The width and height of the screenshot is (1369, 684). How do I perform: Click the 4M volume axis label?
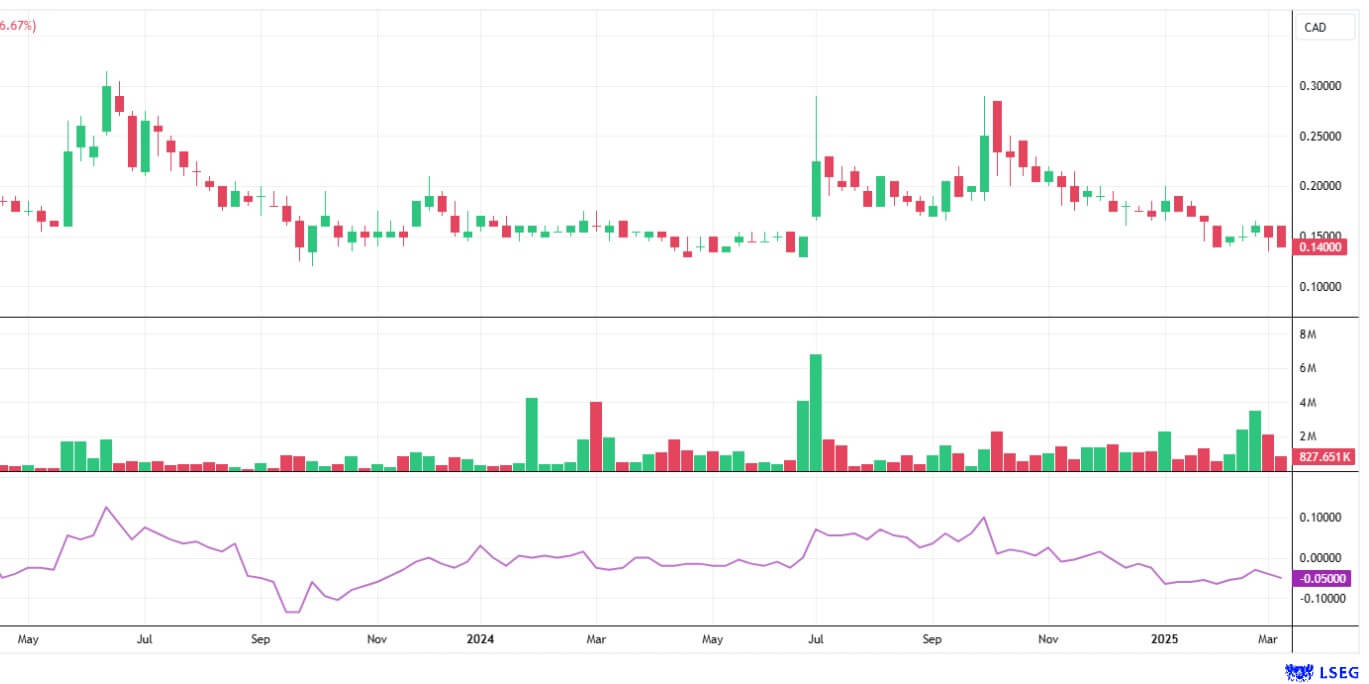(1307, 403)
